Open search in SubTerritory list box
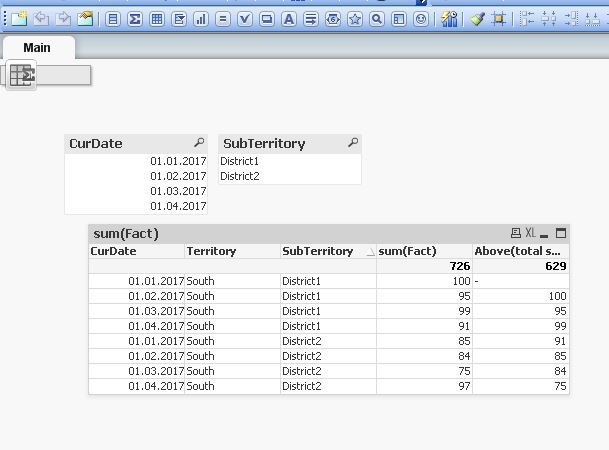 coord(353,143)
